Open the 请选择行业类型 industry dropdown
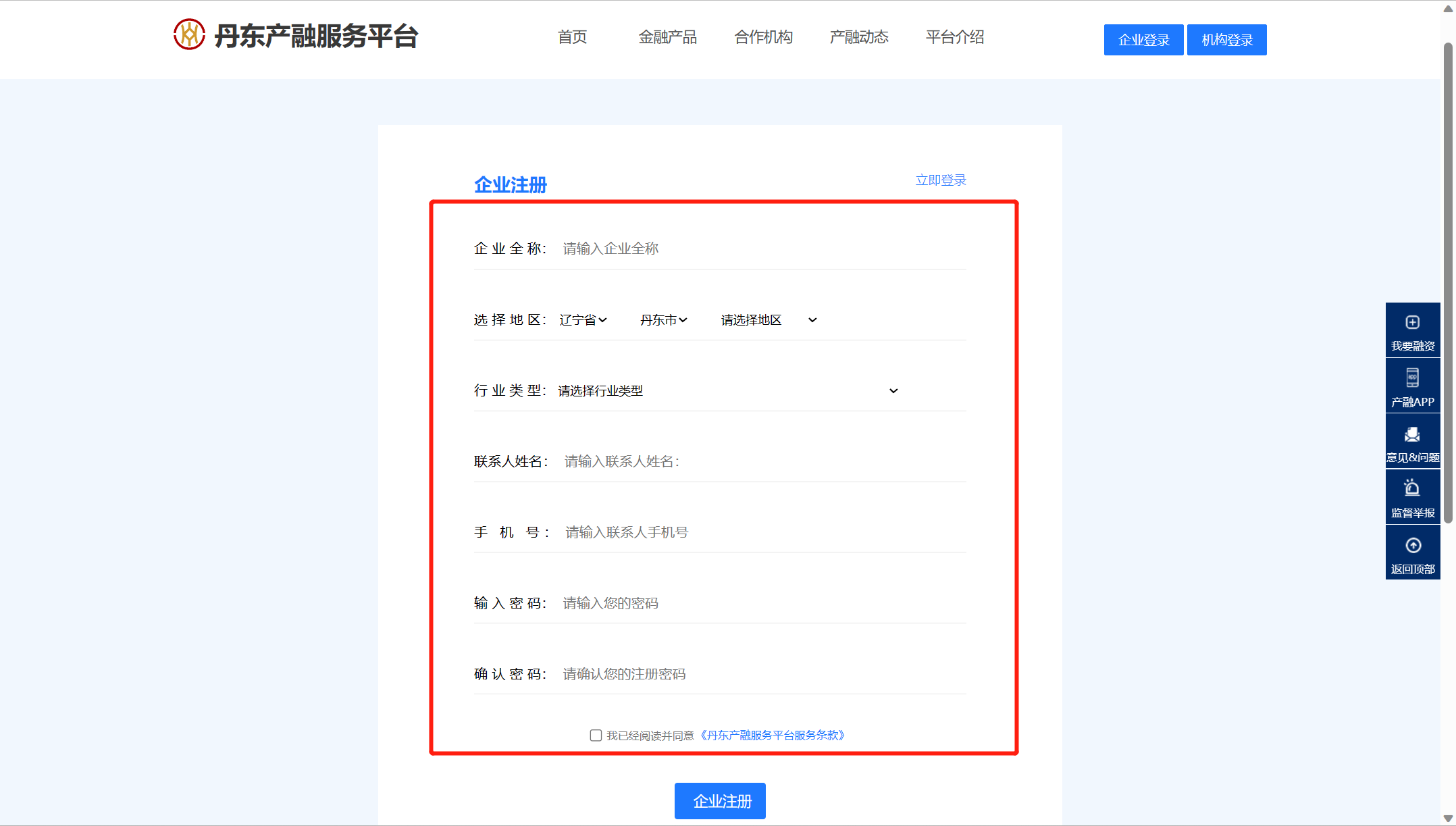Image resolution: width=1456 pixels, height=826 pixels. click(x=728, y=391)
